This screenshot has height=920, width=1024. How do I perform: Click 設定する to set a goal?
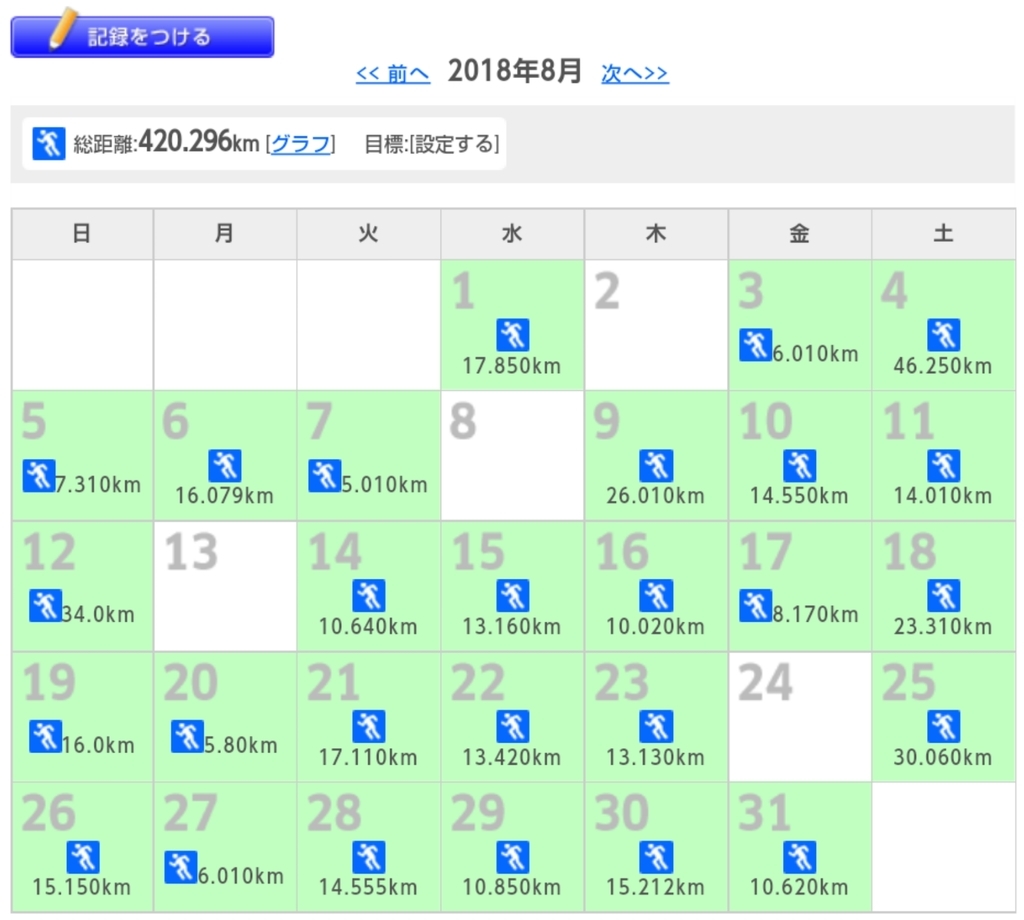[454, 144]
